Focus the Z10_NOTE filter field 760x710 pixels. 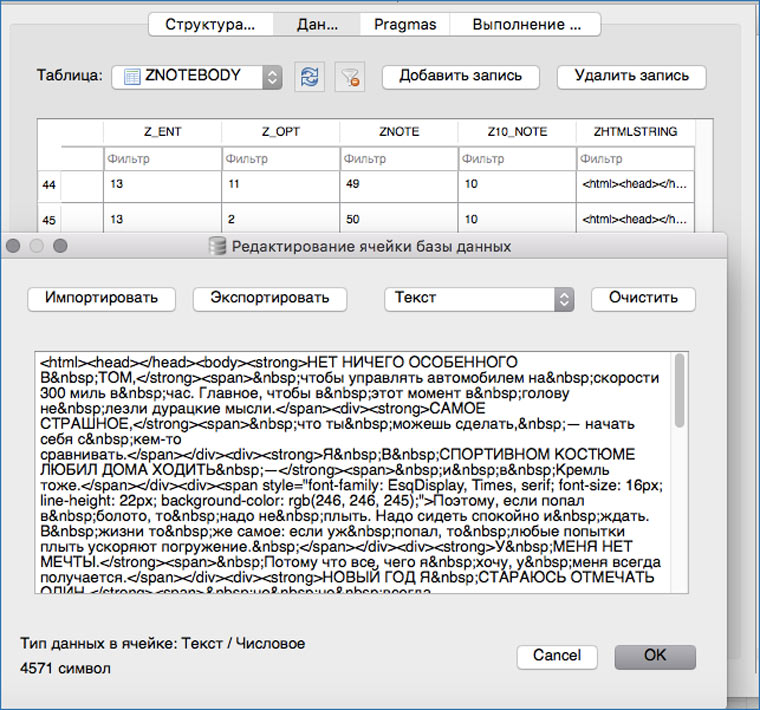click(517, 159)
